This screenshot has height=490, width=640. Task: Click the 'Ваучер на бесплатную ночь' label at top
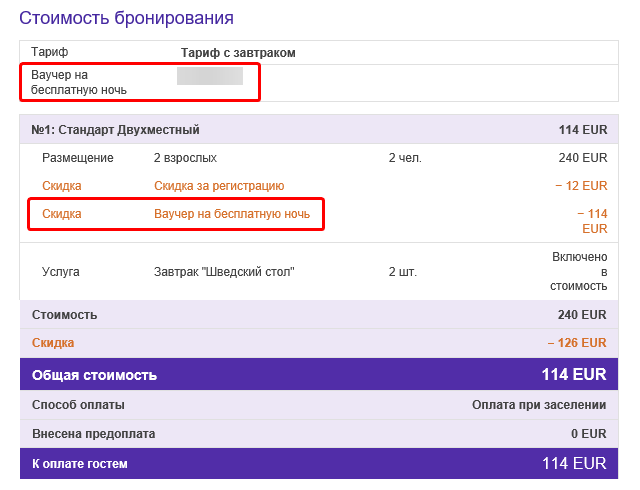79,82
